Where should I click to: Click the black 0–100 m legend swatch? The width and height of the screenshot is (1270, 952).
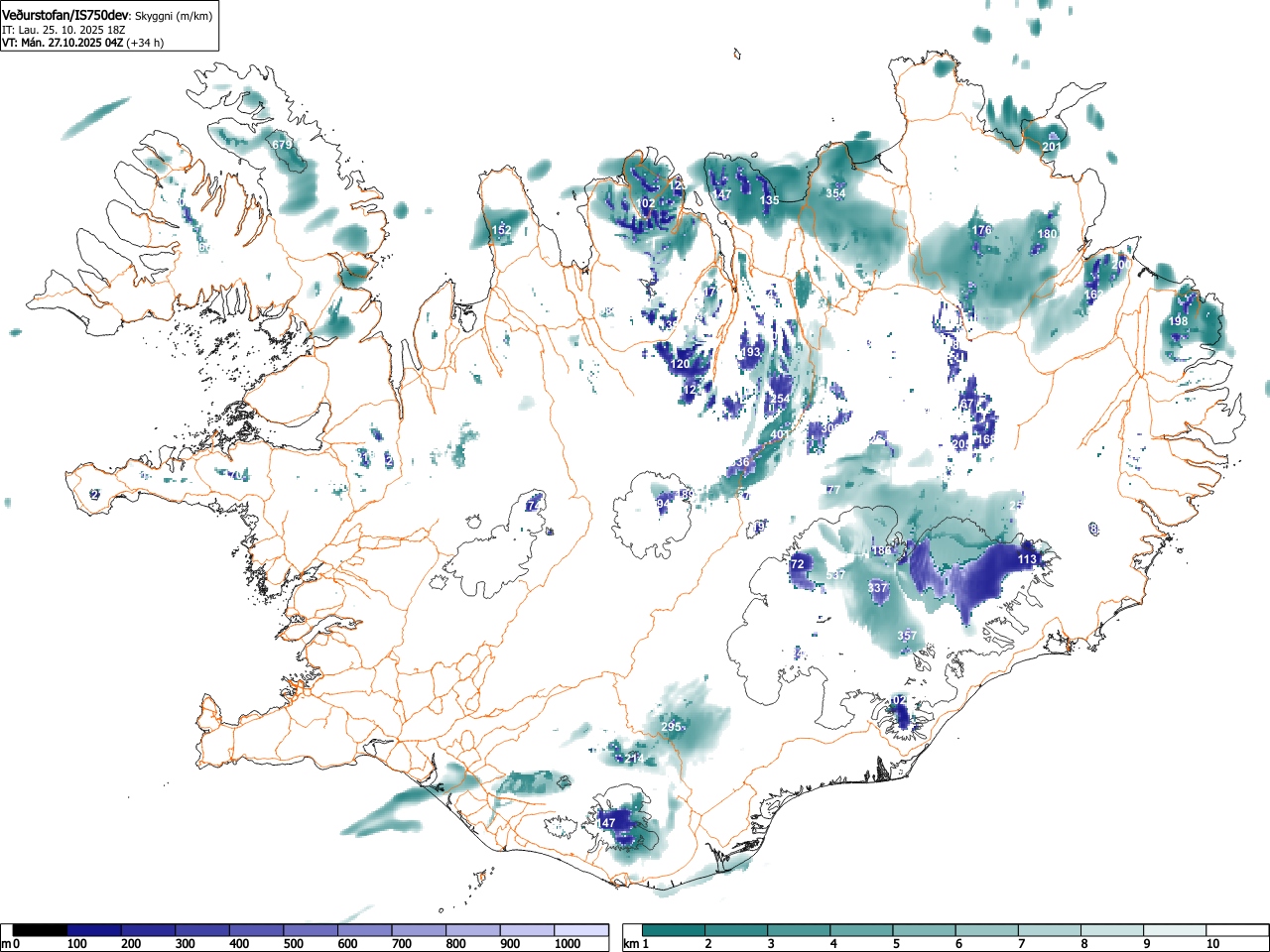(40, 930)
